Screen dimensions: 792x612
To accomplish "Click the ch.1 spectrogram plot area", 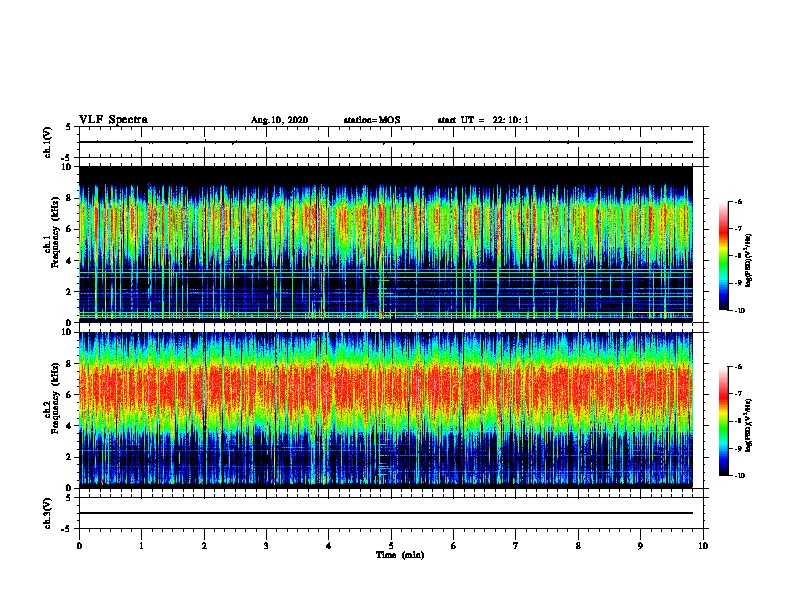I will pyautogui.click(x=386, y=244).
